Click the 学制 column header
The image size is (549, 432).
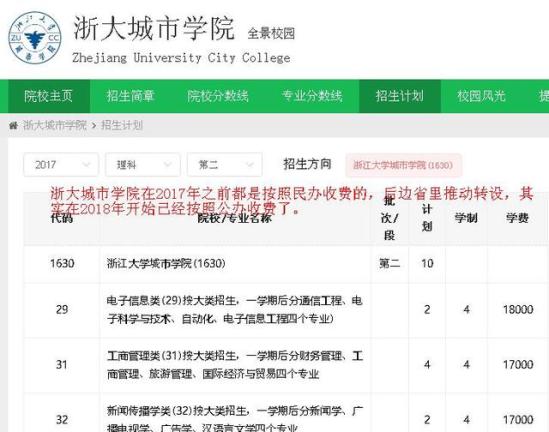pos(466,218)
